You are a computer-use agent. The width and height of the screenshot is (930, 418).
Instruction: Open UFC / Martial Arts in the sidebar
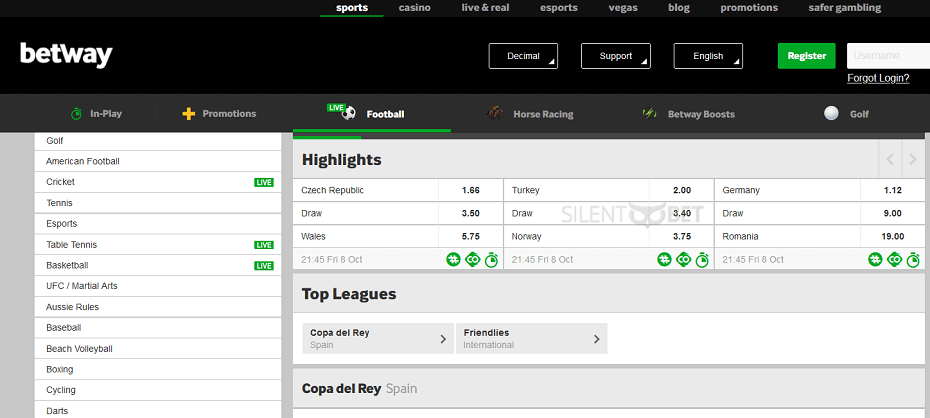158,286
